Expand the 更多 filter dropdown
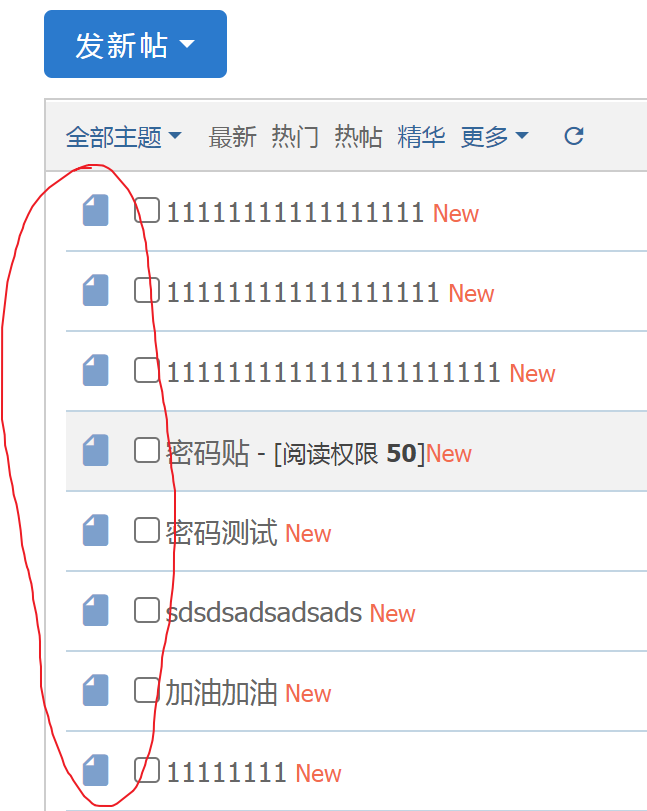The image size is (647, 811). pyautogui.click(x=494, y=137)
